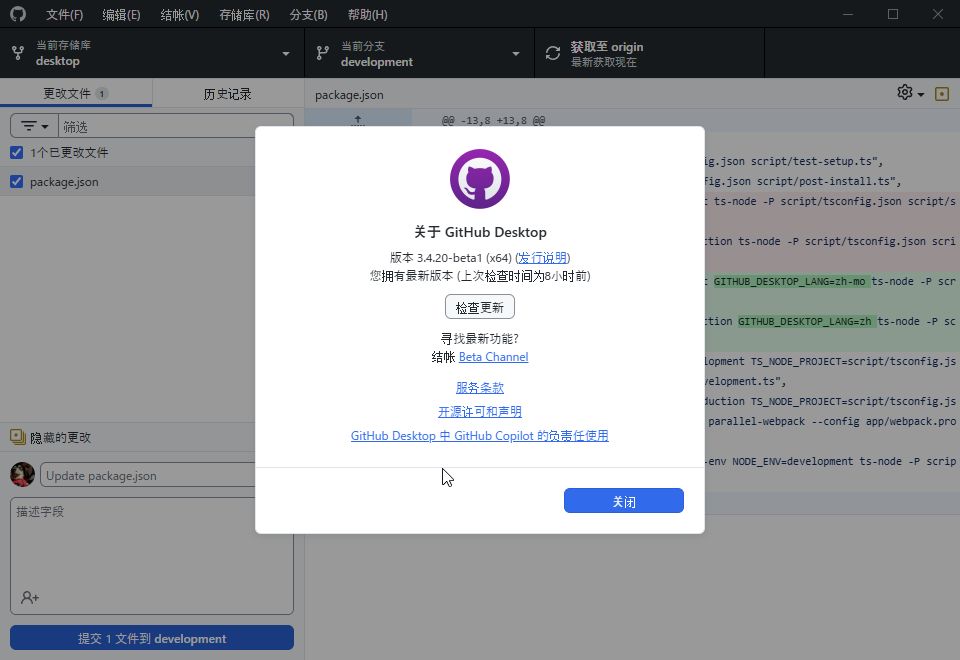Viewport: 960px width, 660px height.
Task: Open the 隐藏的更改 stashed changes row
Action: (152, 437)
